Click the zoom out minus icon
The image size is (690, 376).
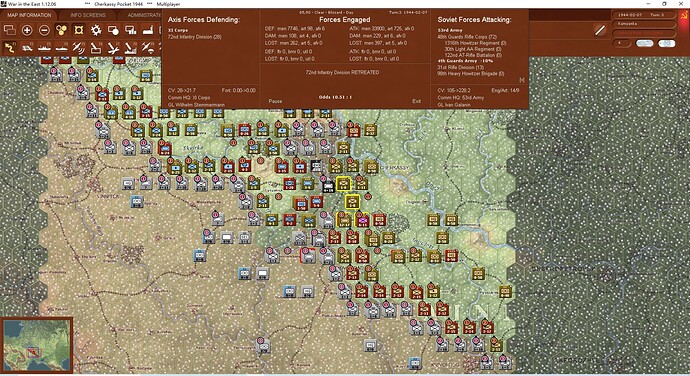click(x=44, y=30)
